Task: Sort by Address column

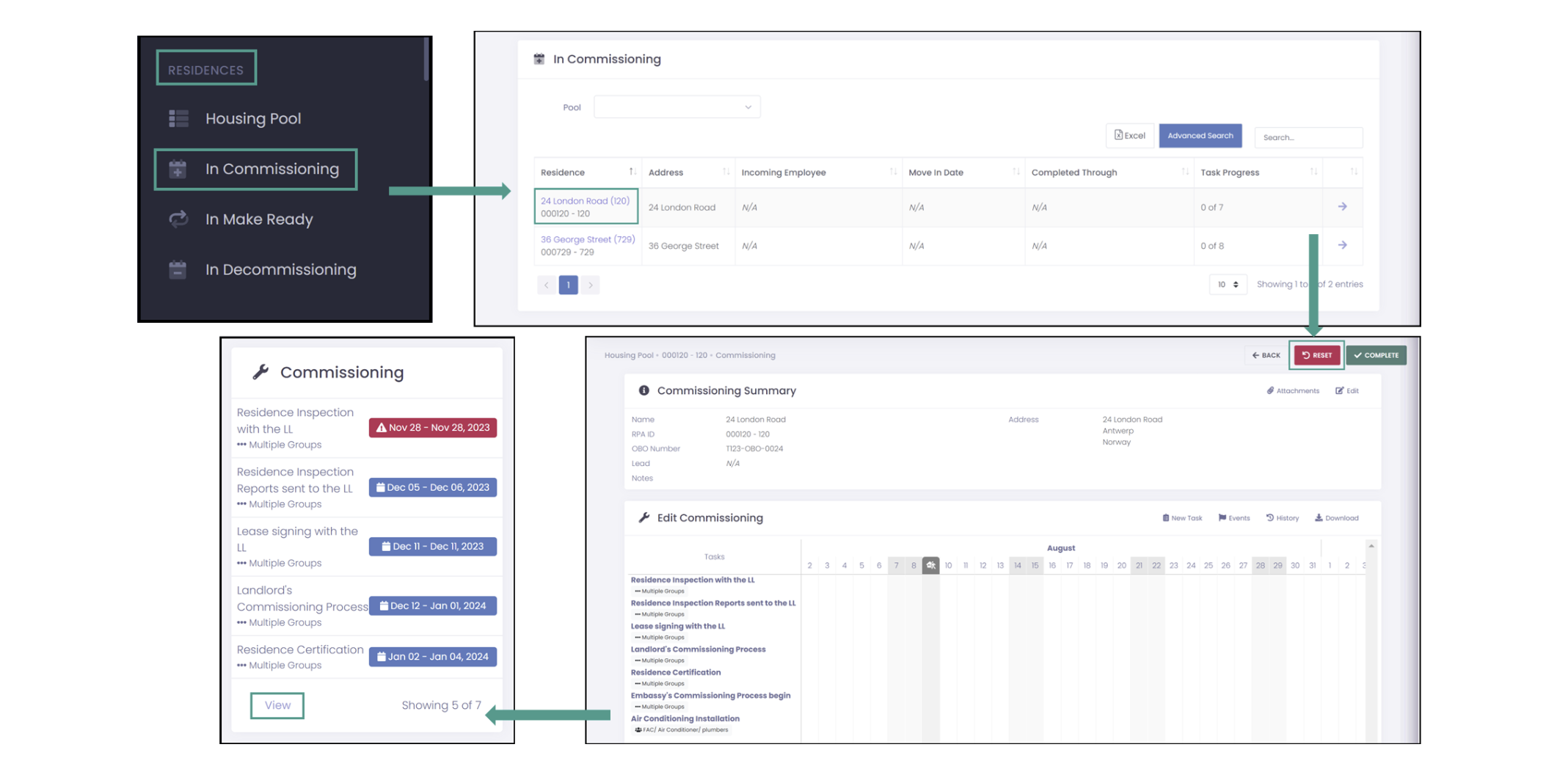Action: (x=688, y=172)
